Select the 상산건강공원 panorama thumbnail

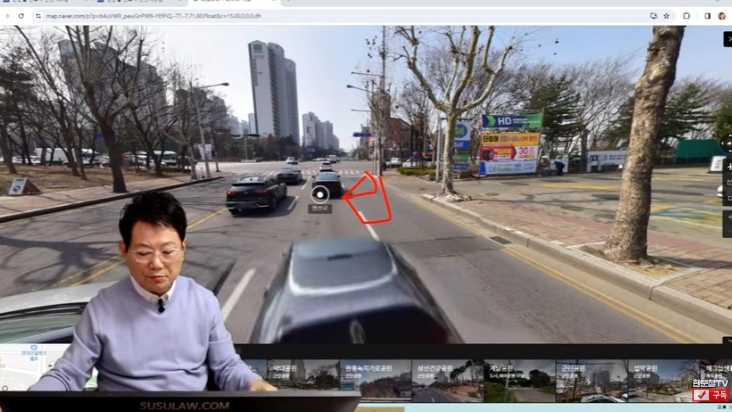click(447, 380)
